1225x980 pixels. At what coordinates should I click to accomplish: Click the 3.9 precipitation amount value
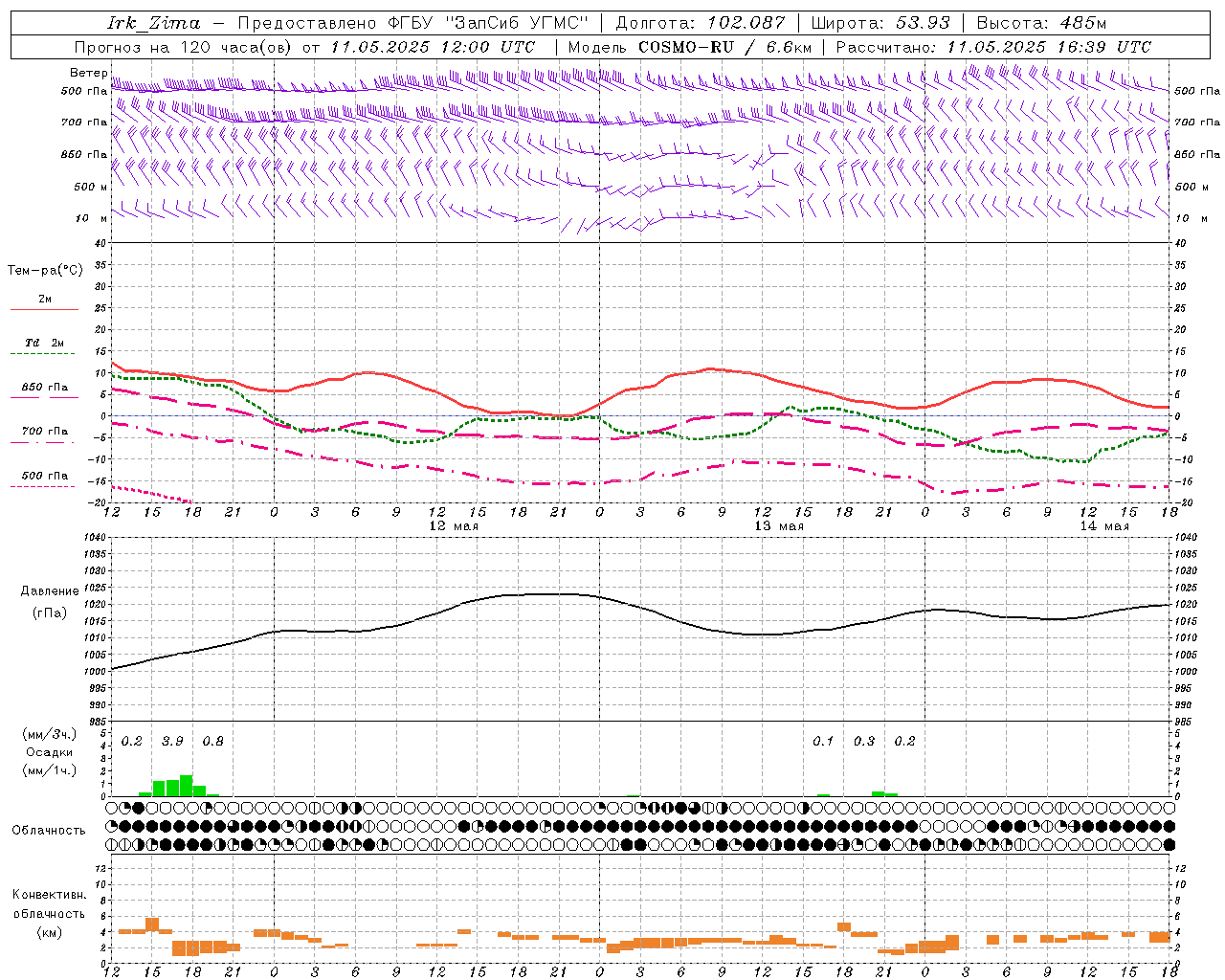point(172,741)
